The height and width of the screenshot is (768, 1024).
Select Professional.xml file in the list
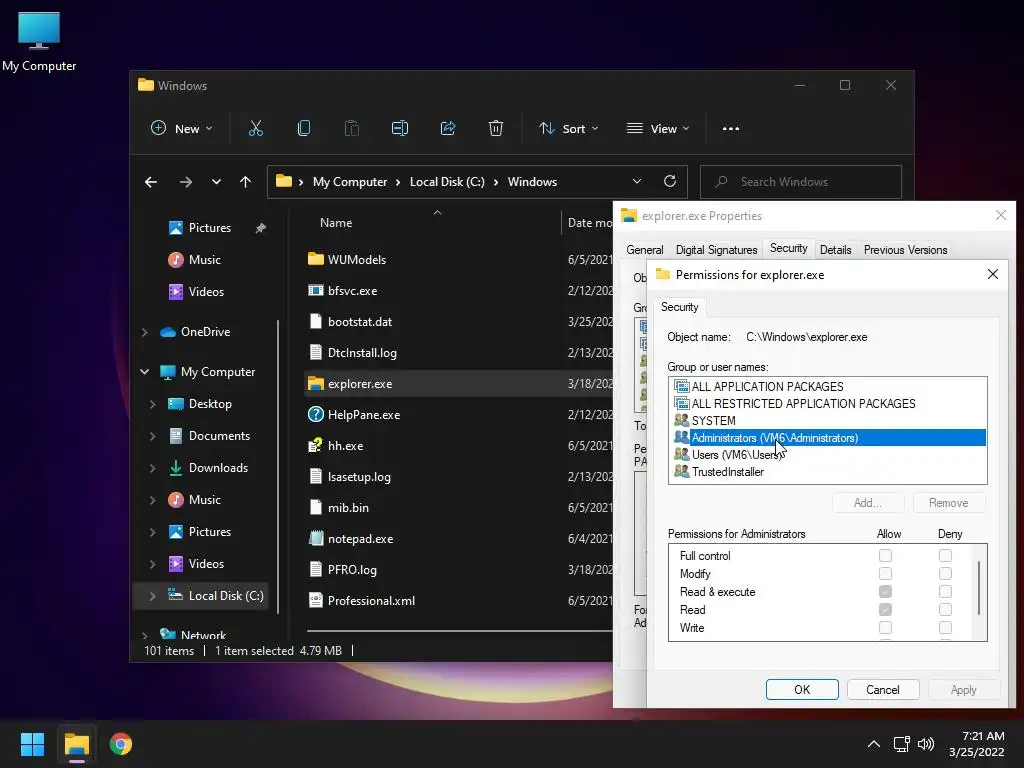coord(371,601)
